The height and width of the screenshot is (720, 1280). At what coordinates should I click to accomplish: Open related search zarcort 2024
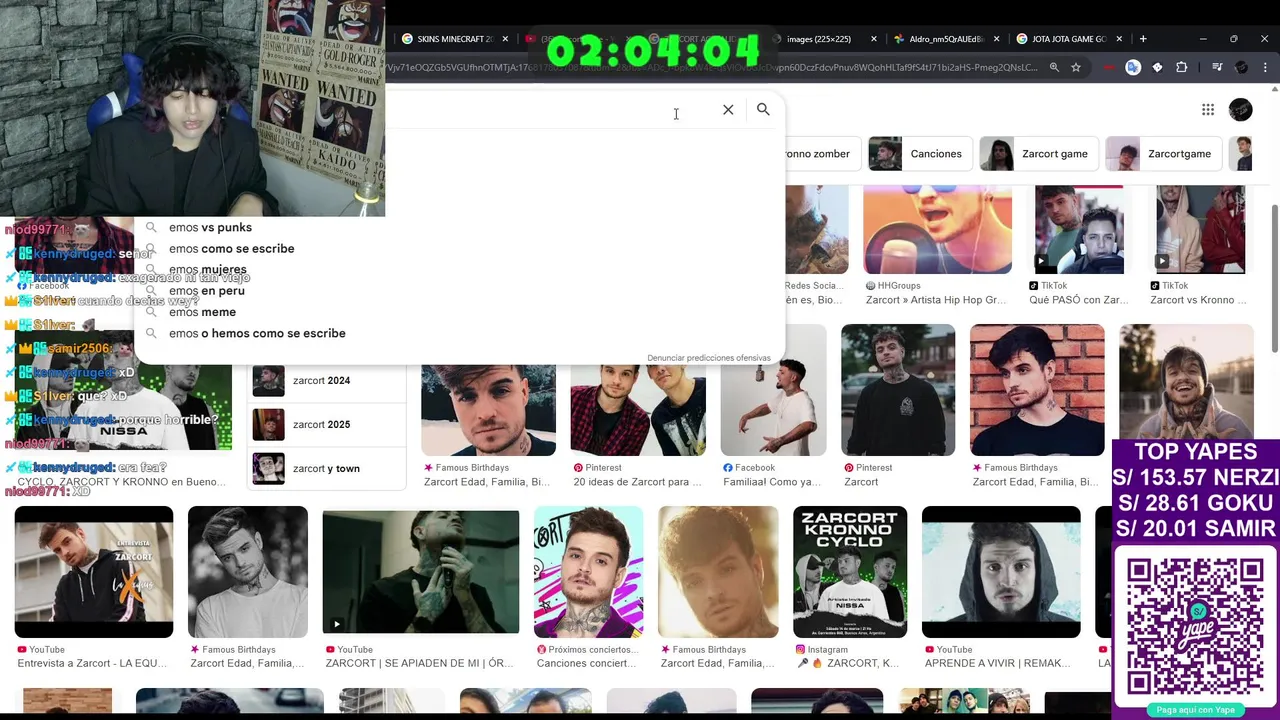point(326,380)
